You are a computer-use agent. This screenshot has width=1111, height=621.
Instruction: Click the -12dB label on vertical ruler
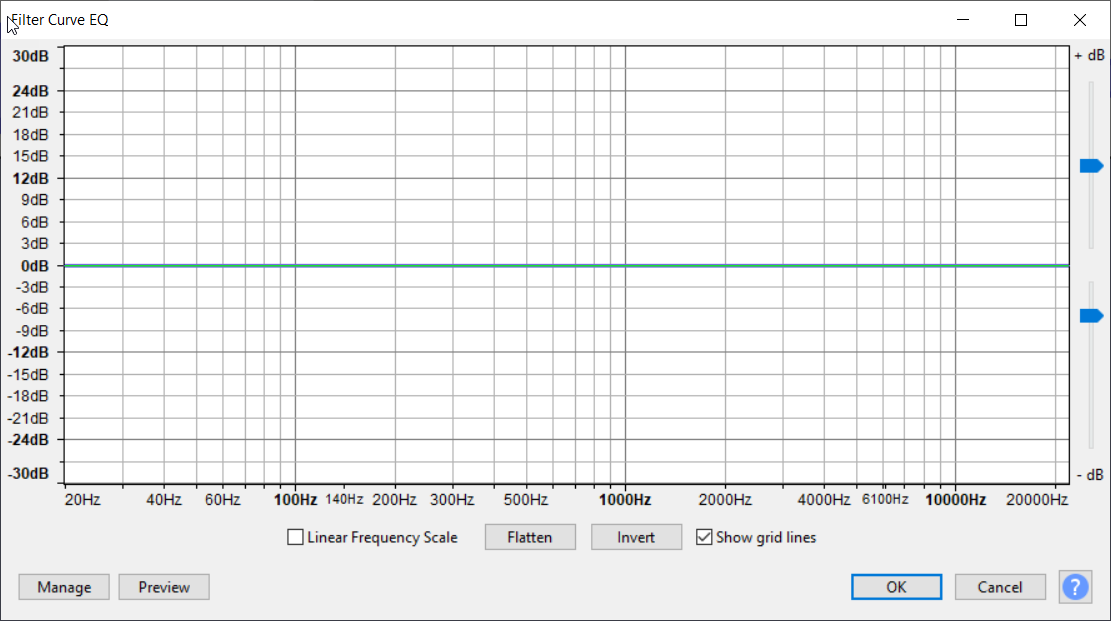(x=28, y=352)
